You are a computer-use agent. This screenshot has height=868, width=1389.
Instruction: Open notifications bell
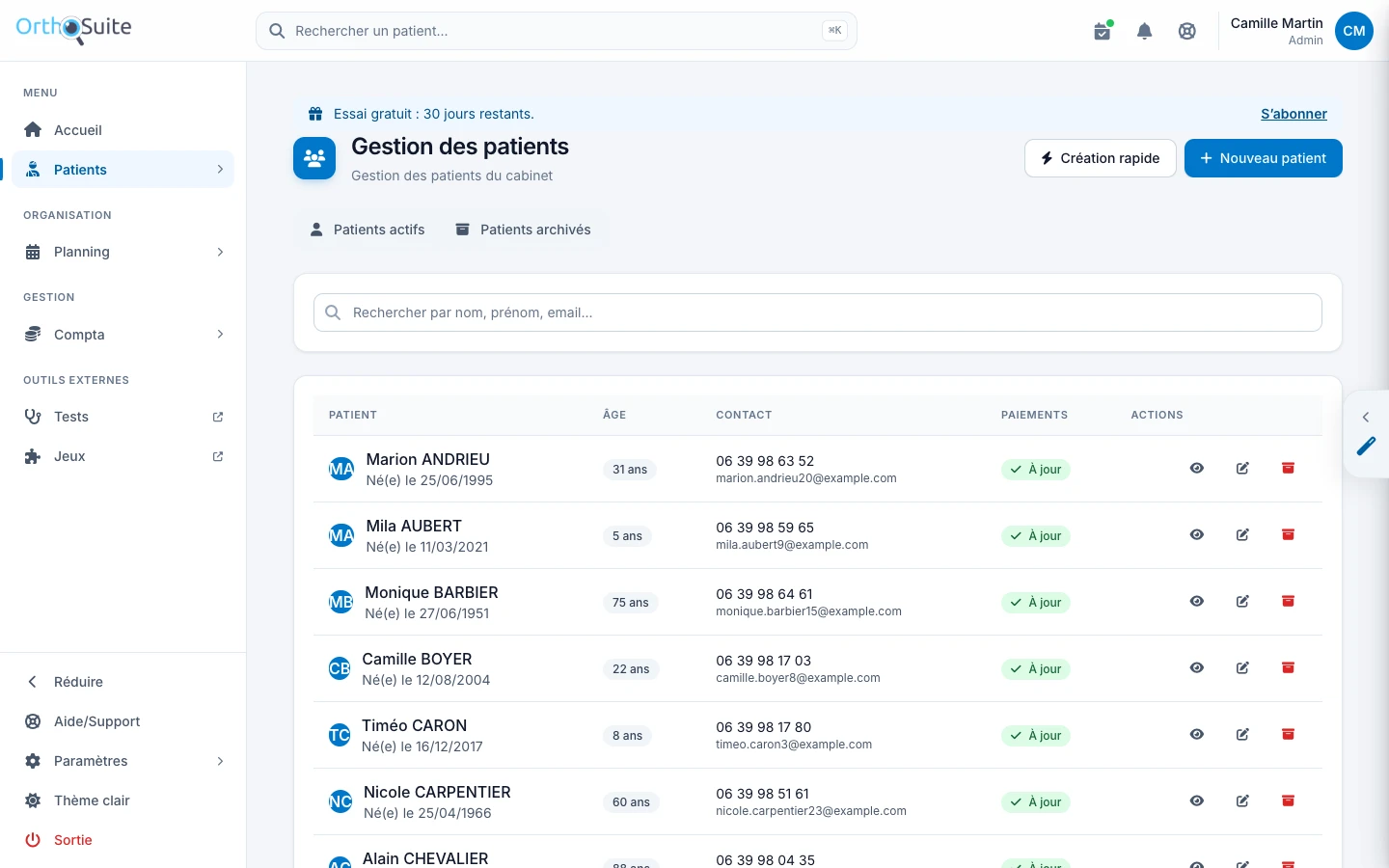pos(1145,31)
